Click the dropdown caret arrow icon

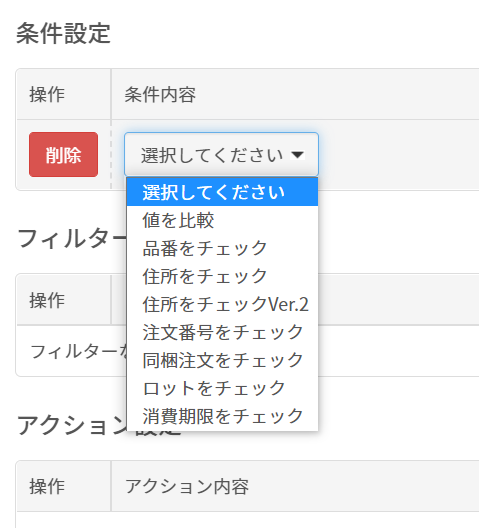tap(297, 155)
